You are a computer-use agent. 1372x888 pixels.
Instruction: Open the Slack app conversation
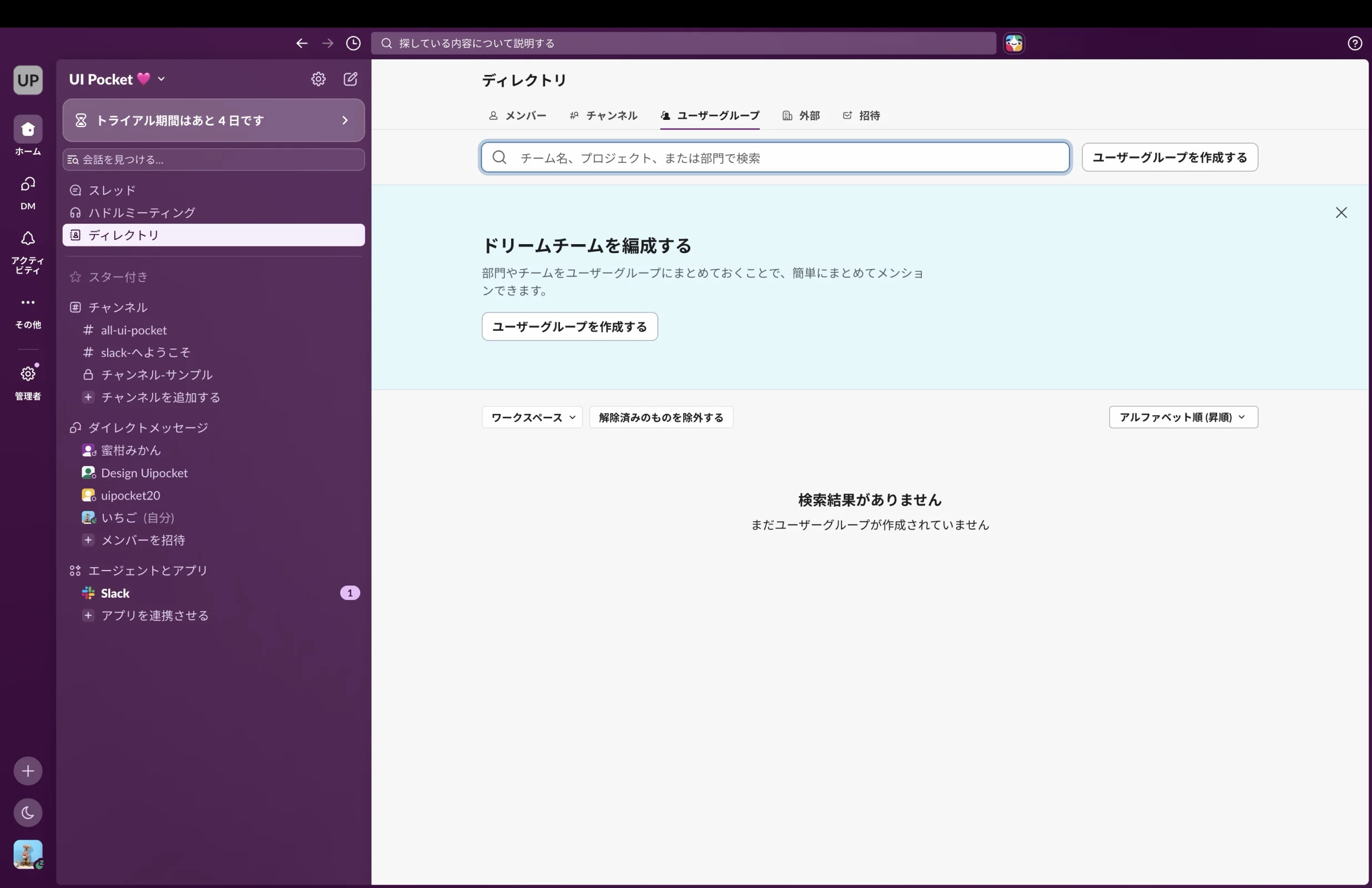[x=213, y=593]
